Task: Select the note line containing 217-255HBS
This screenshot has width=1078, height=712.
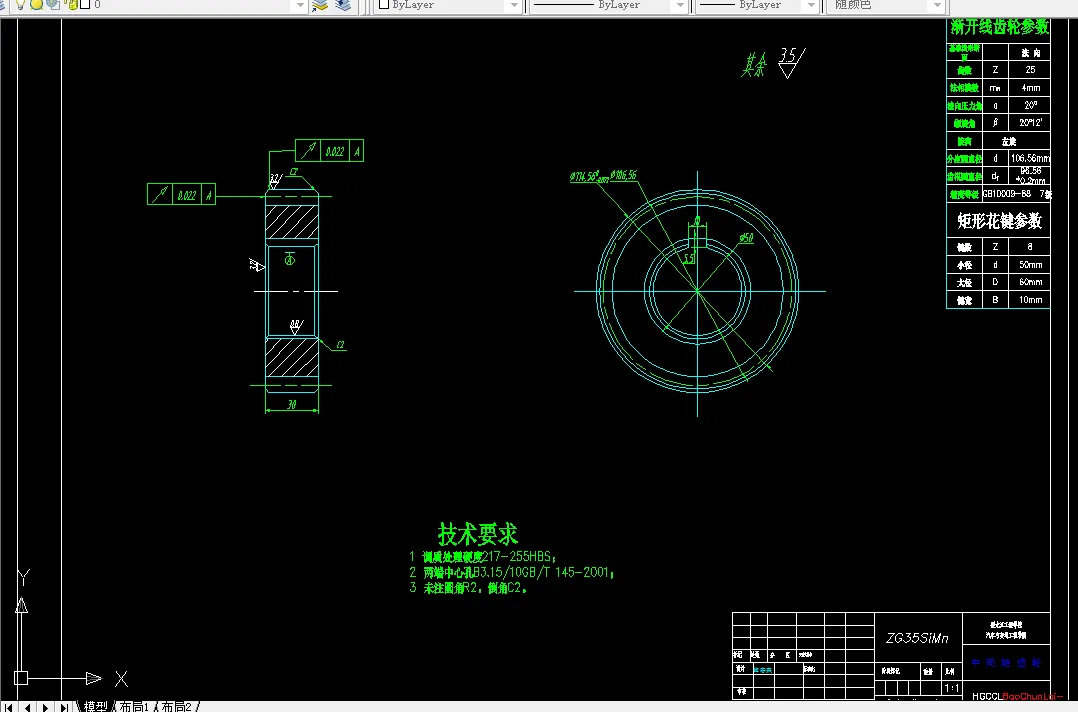Action: (x=483, y=557)
